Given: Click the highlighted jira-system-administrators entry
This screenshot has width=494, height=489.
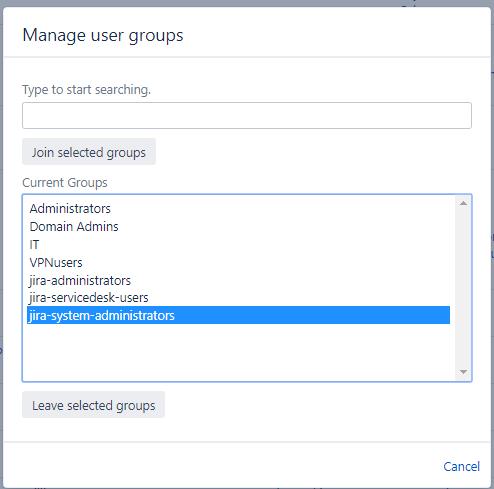Looking at the screenshot, I should 238,315.
